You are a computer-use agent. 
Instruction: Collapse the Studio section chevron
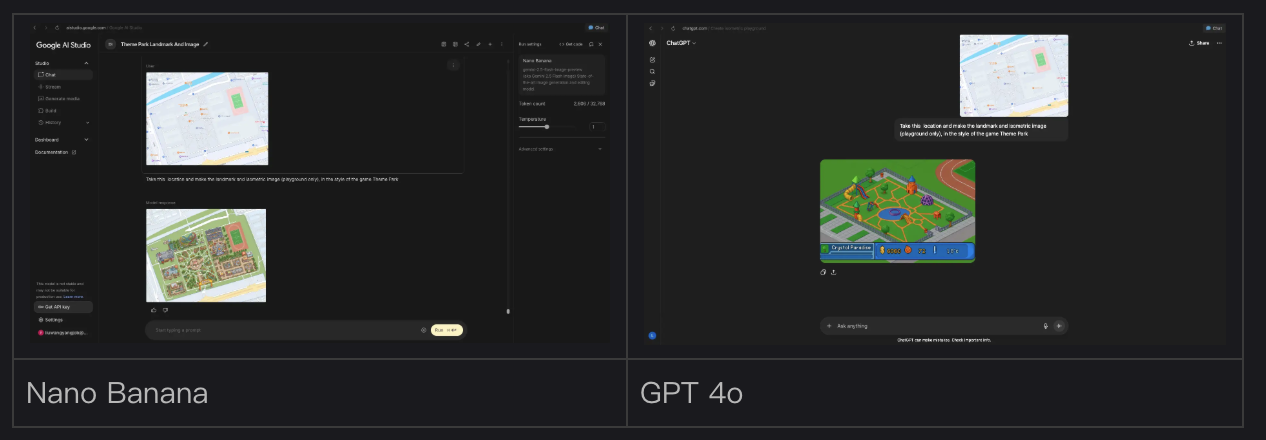click(x=87, y=63)
